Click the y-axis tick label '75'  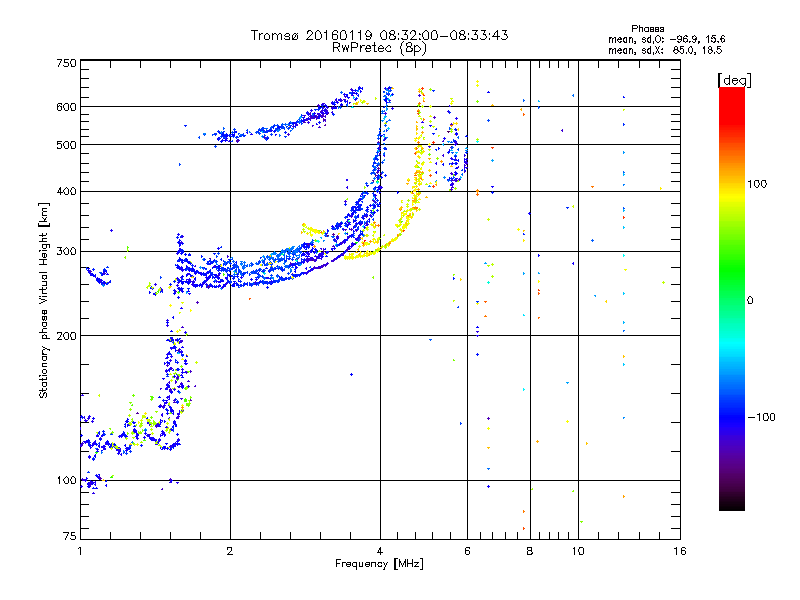(70, 536)
